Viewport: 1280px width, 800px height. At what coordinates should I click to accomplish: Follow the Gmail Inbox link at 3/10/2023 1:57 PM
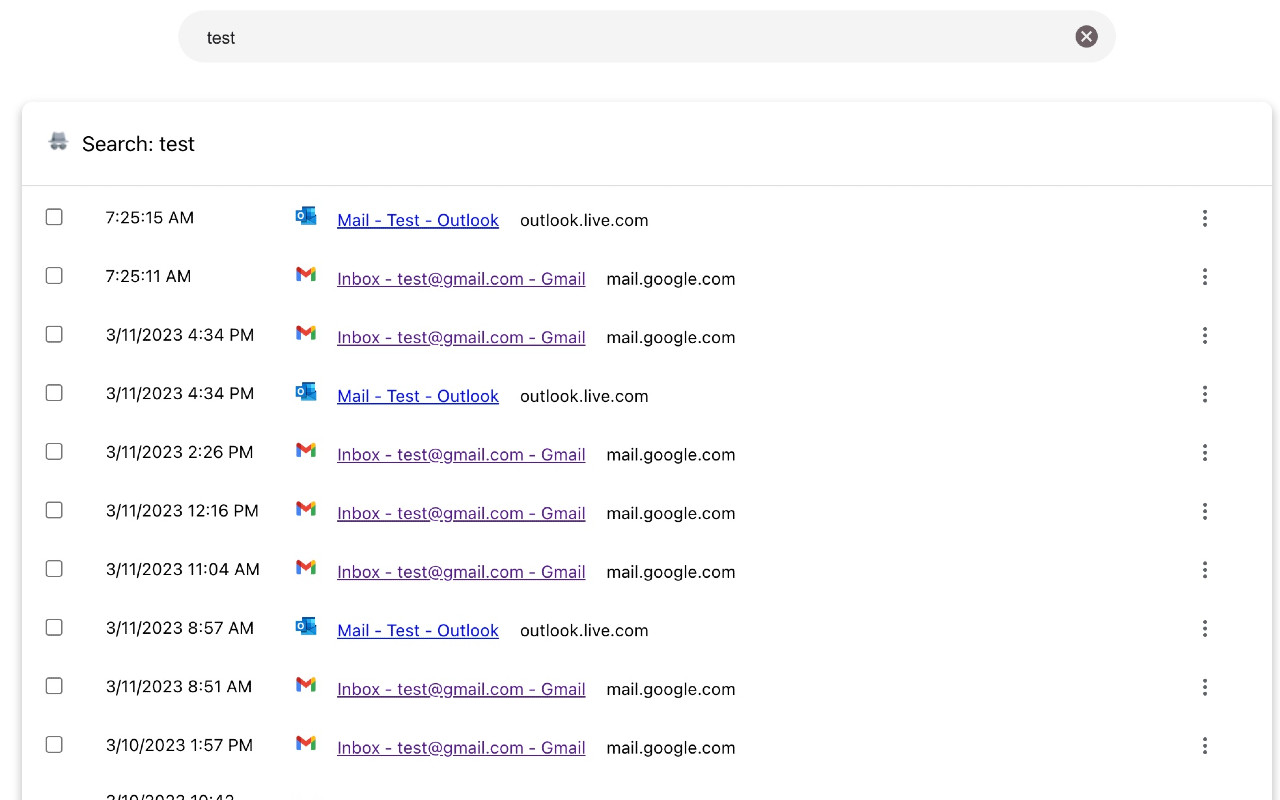461,747
